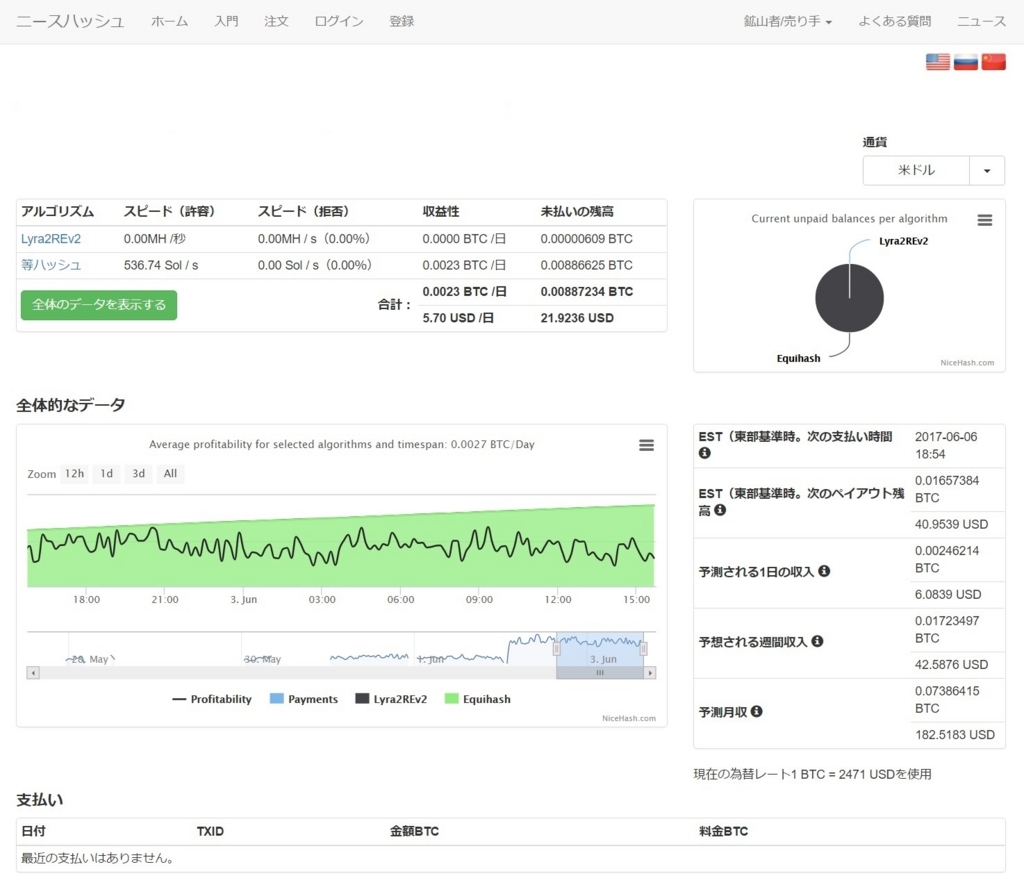Click the navigator left range handle
The width and height of the screenshot is (1024, 885).
tap(556, 649)
